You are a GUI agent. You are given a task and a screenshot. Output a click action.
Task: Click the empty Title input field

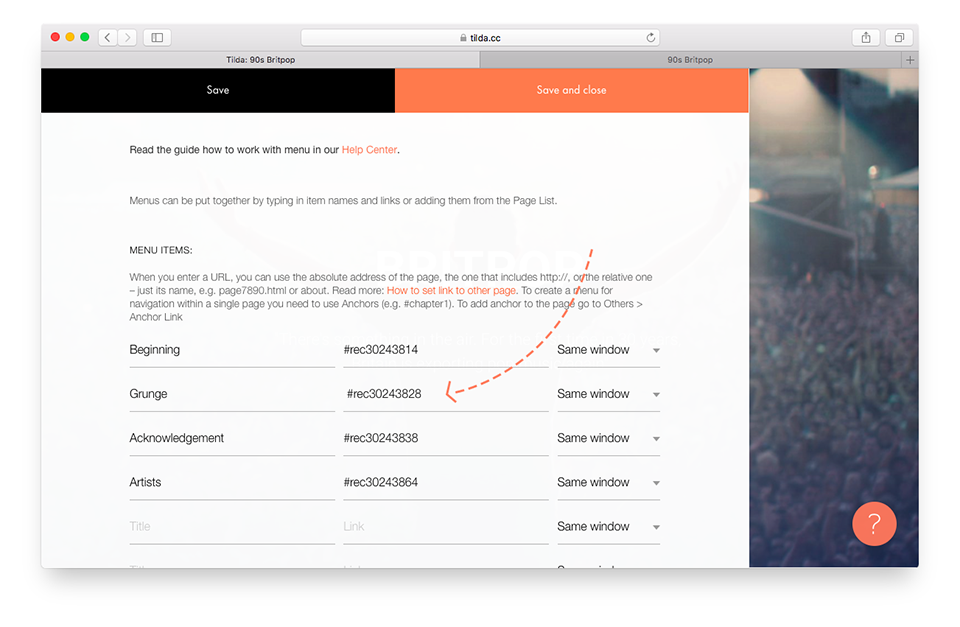pos(232,527)
